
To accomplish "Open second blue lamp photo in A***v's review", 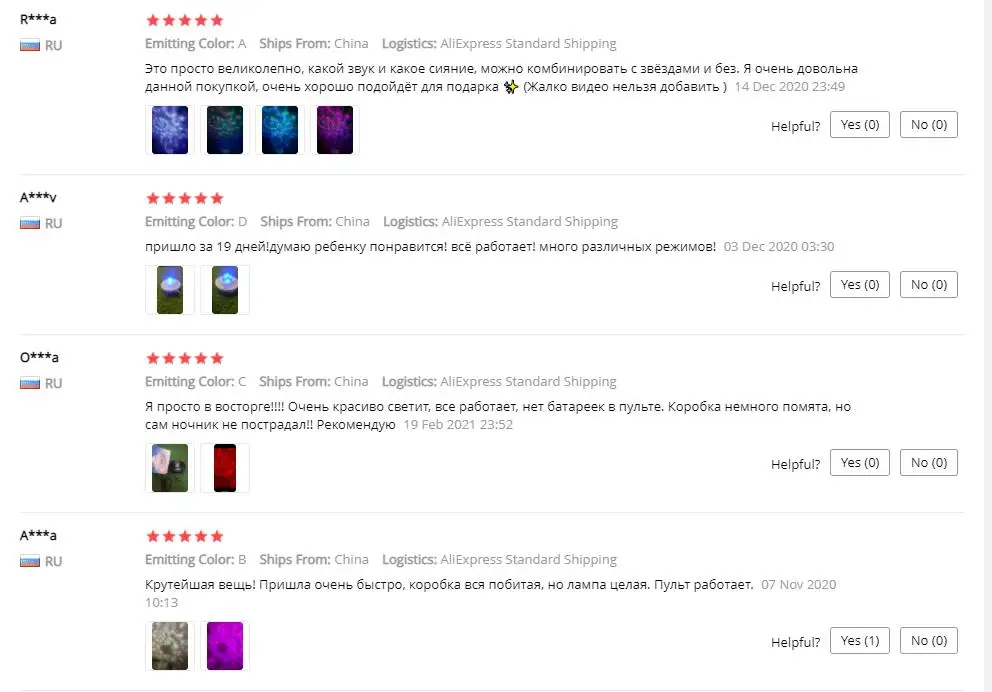I will pyautogui.click(x=225, y=290).
